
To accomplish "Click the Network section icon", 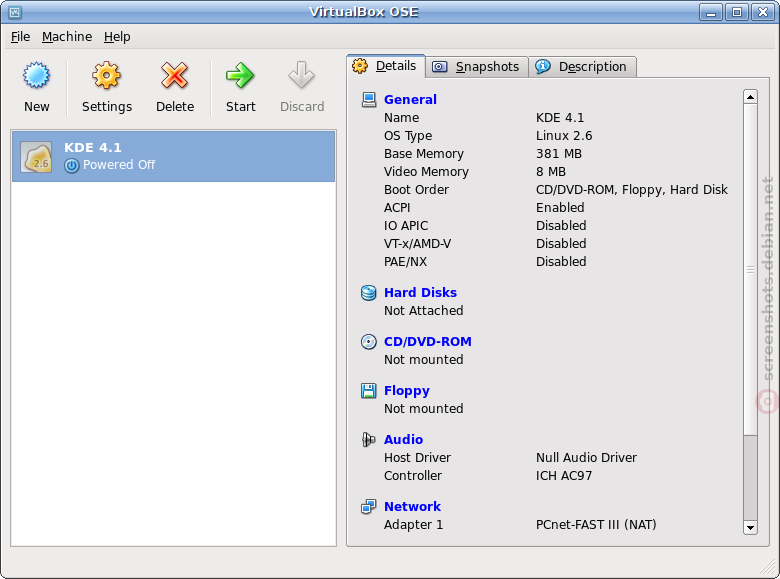I will pos(369,507).
